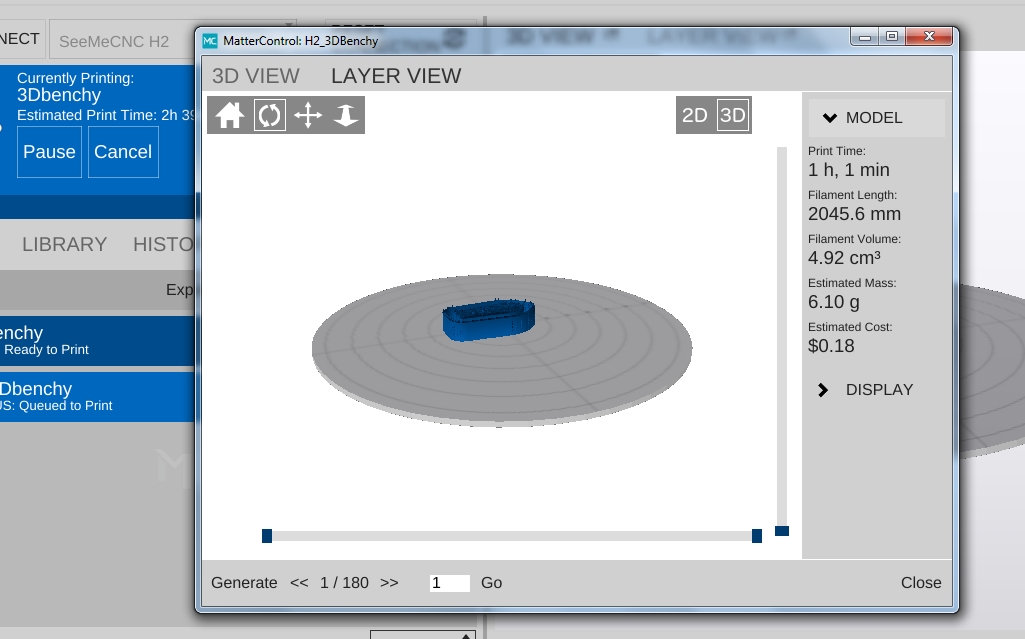Open the LAYER VIEW tab
This screenshot has height=639, width=1025.
click(396, 76)
